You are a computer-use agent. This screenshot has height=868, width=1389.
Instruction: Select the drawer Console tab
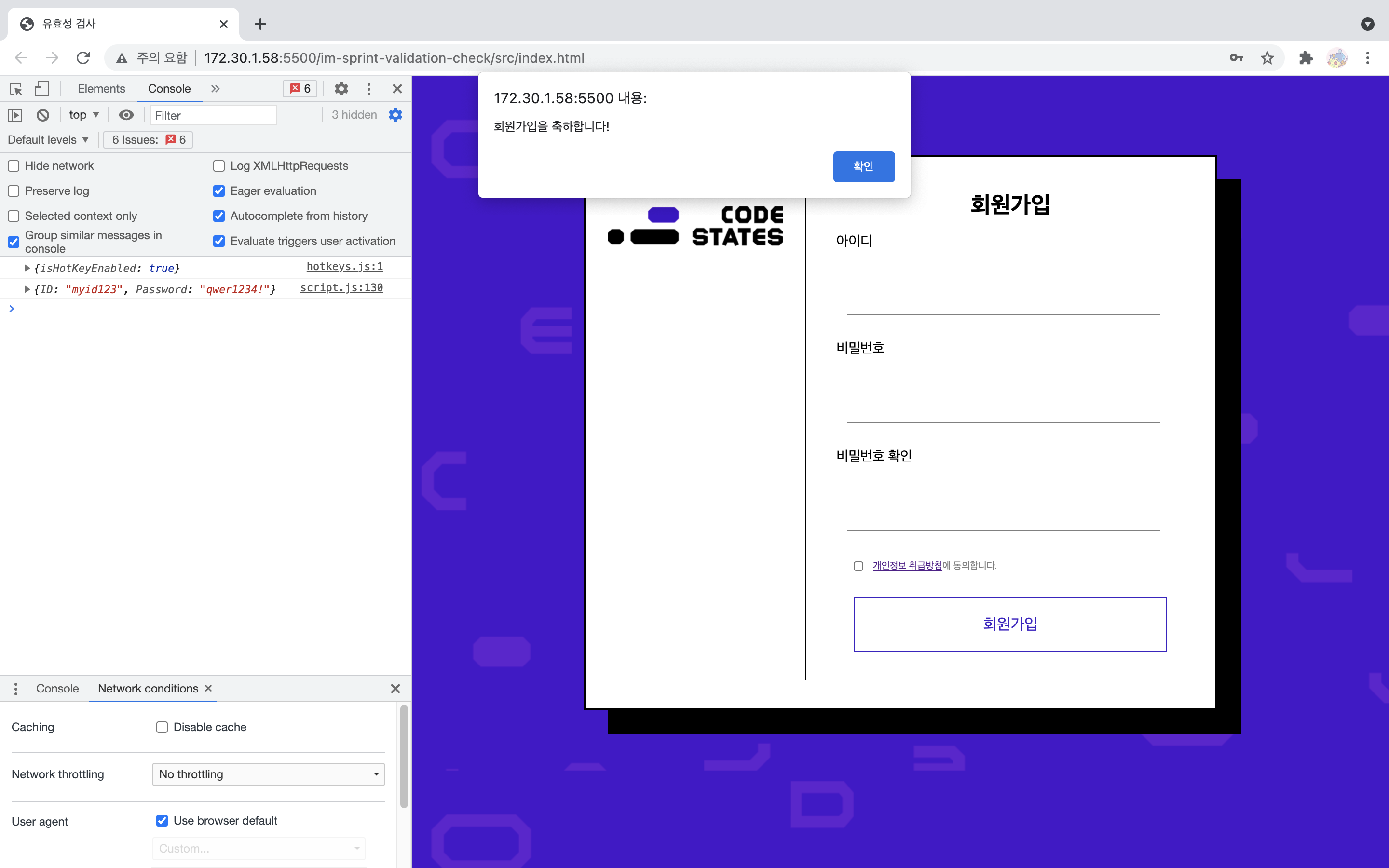pos(57,689)
